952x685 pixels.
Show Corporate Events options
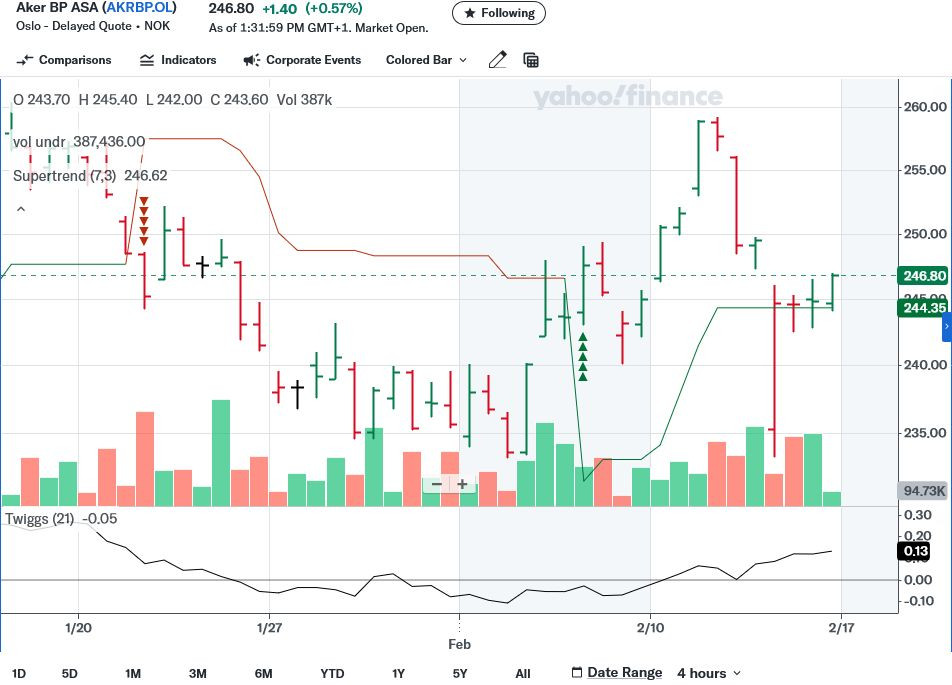point(302,60)
